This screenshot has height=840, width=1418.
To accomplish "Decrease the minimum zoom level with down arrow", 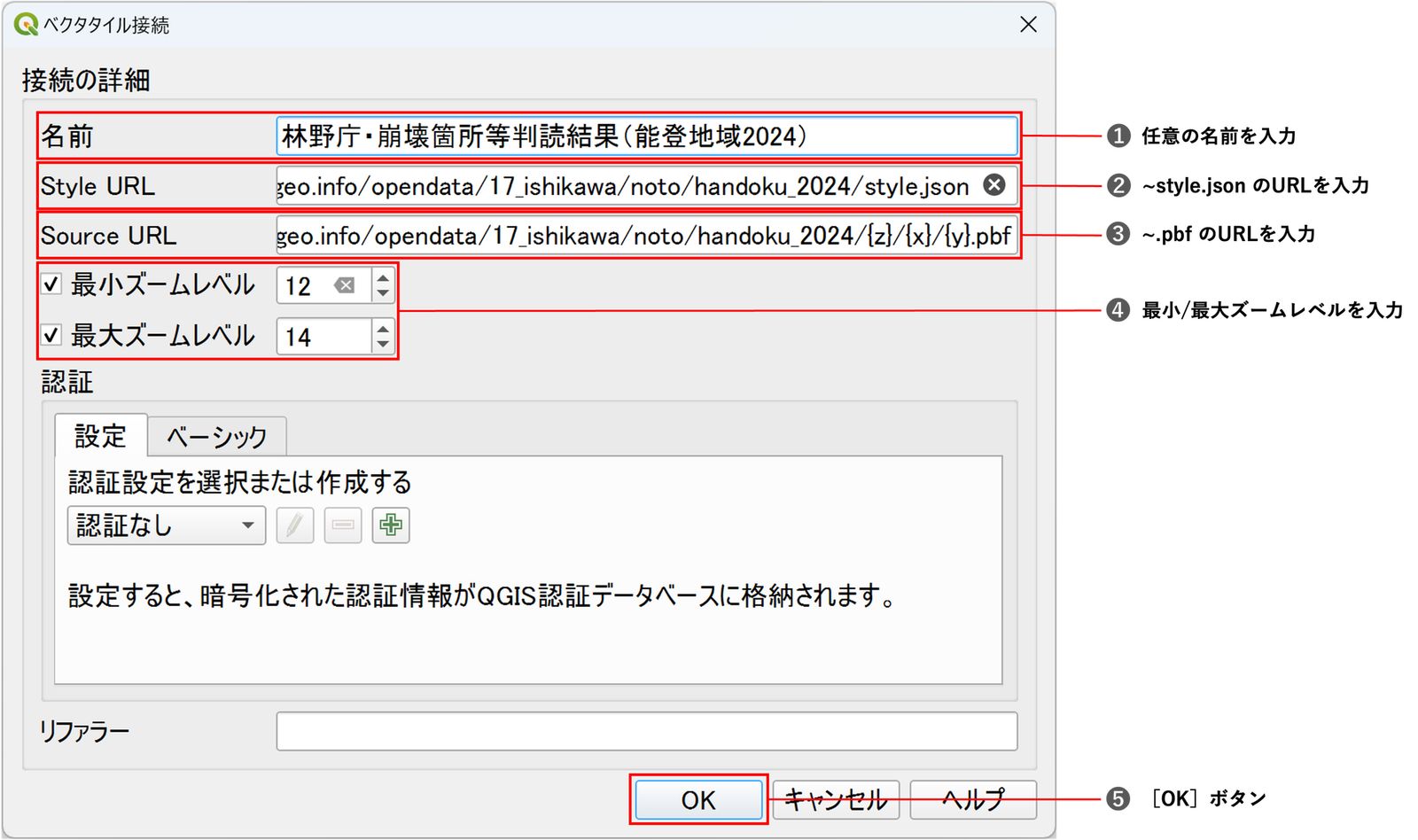I will pos(383,293).
